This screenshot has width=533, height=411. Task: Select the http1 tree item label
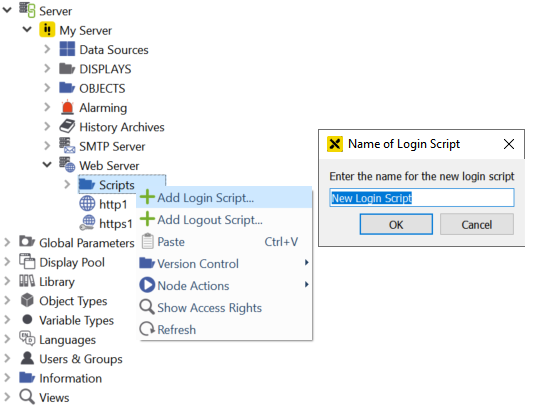click(x=113, y=204)
